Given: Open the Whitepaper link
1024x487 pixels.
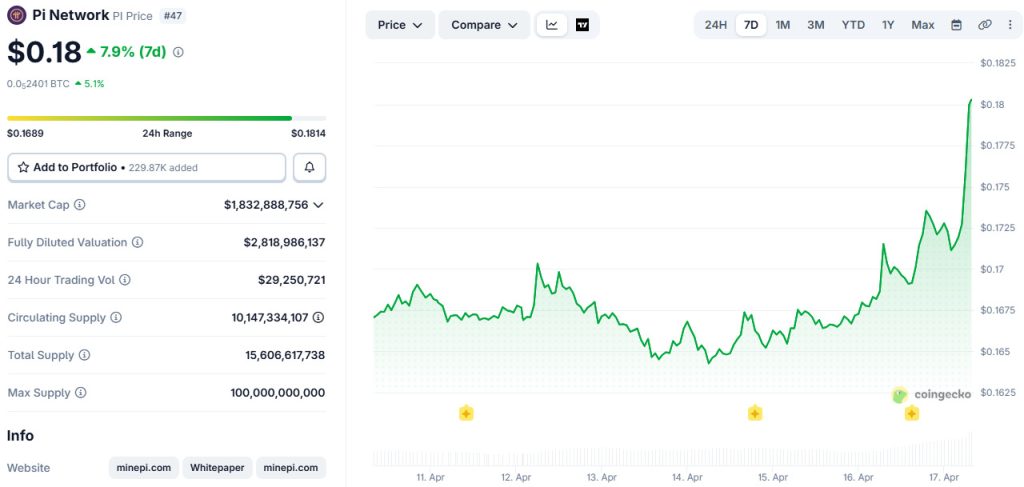Looking at the screenshot, I should pyautogui.click(x=216, y=468).
